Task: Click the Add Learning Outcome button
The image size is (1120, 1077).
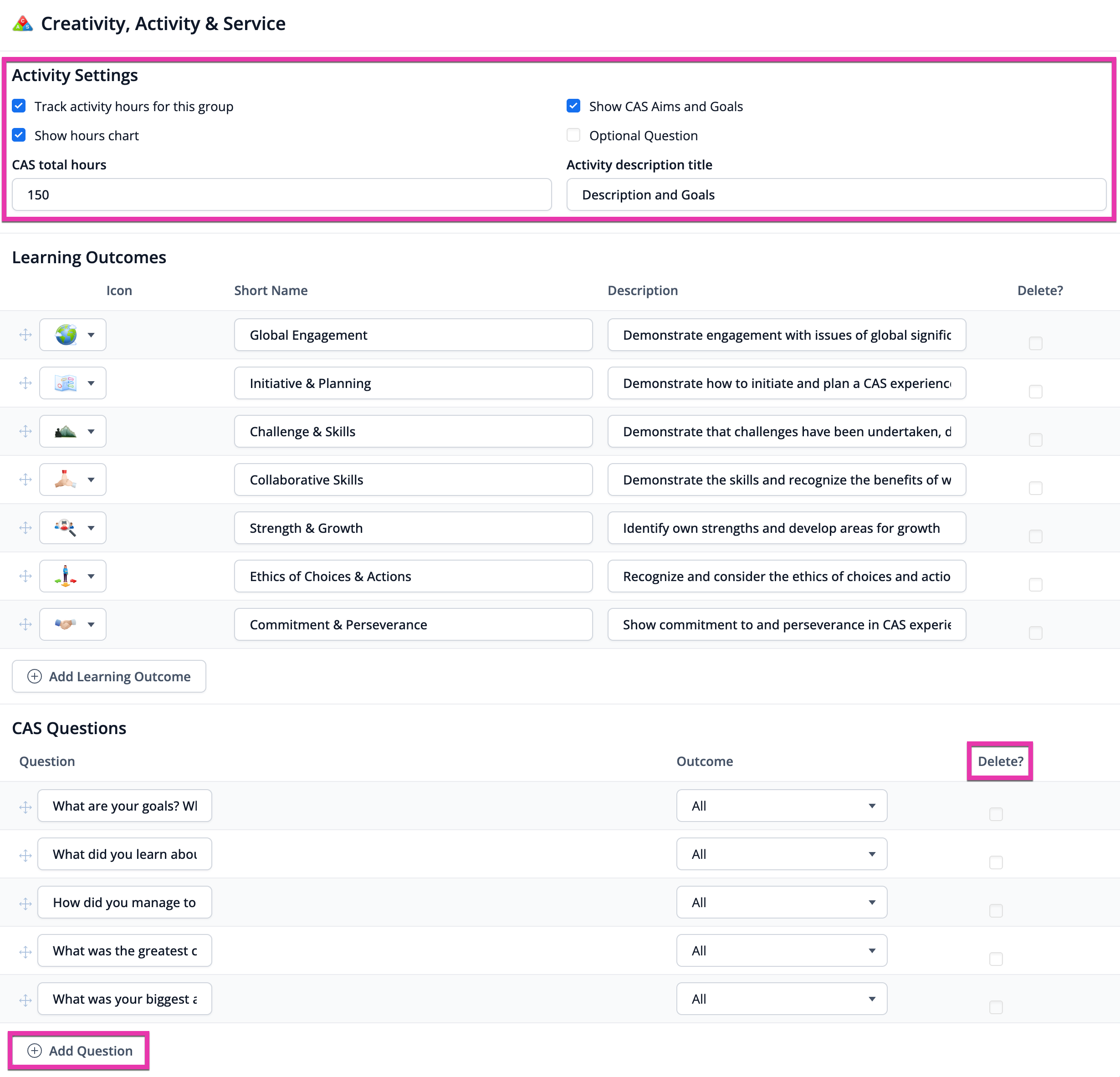Action: [108, 676]
